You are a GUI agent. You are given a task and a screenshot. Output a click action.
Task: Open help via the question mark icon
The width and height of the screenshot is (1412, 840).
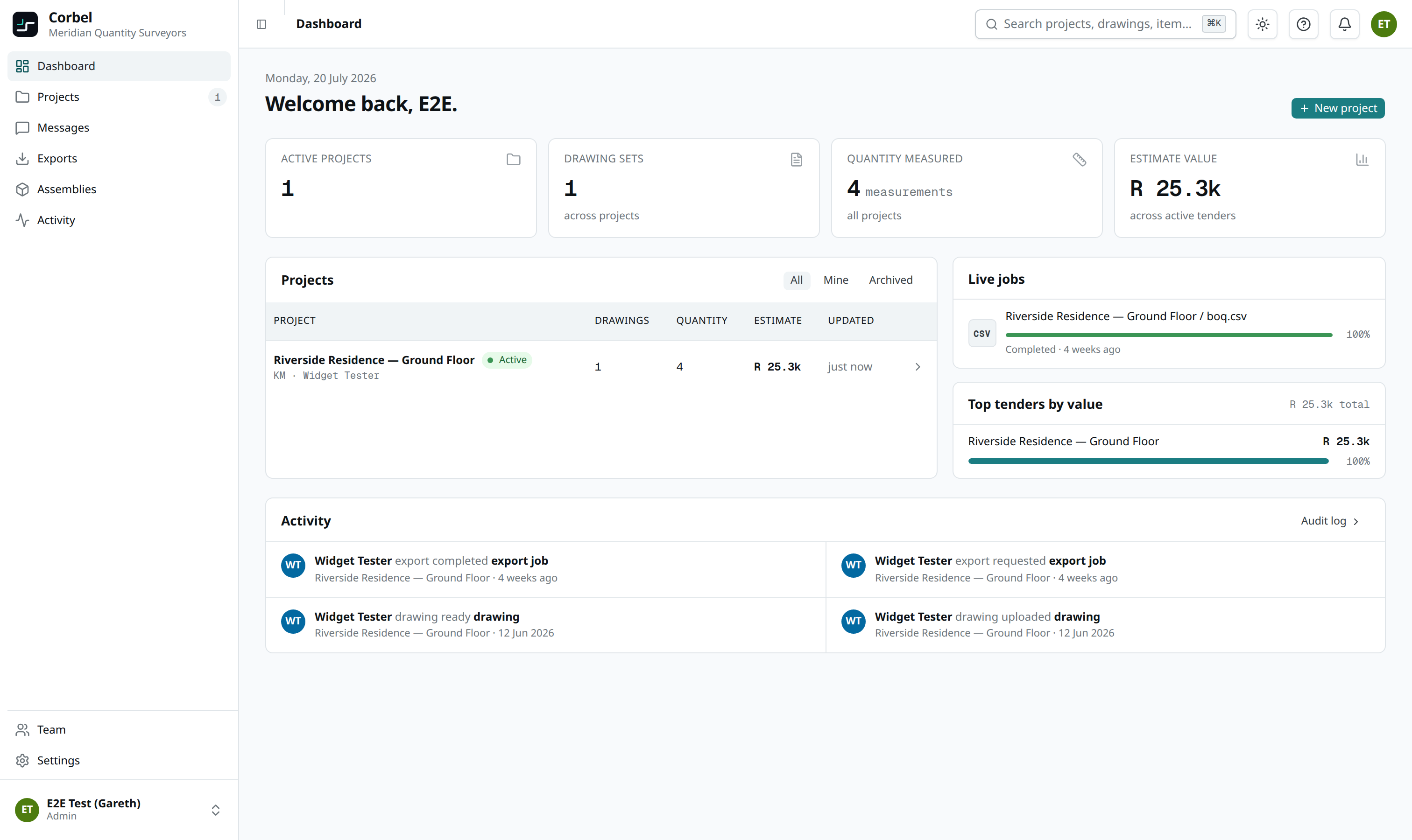coord(1303,24)
